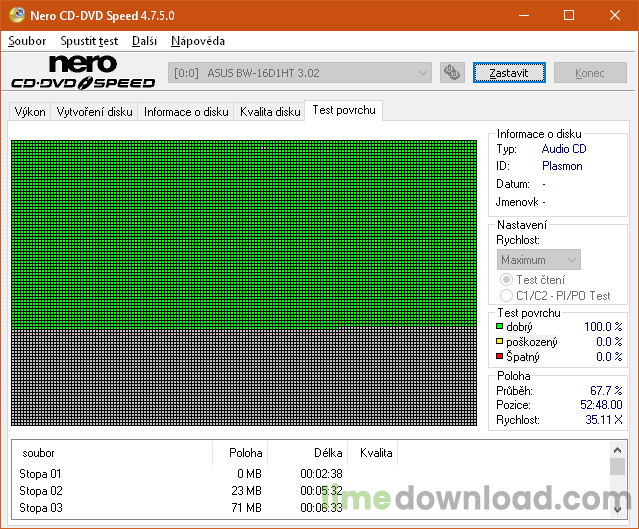The width and height of the screenshot is (639, 529).
Task: Click the '100.0 %' good sectors value
Action: pyautogui.click(x=603, y=326)
